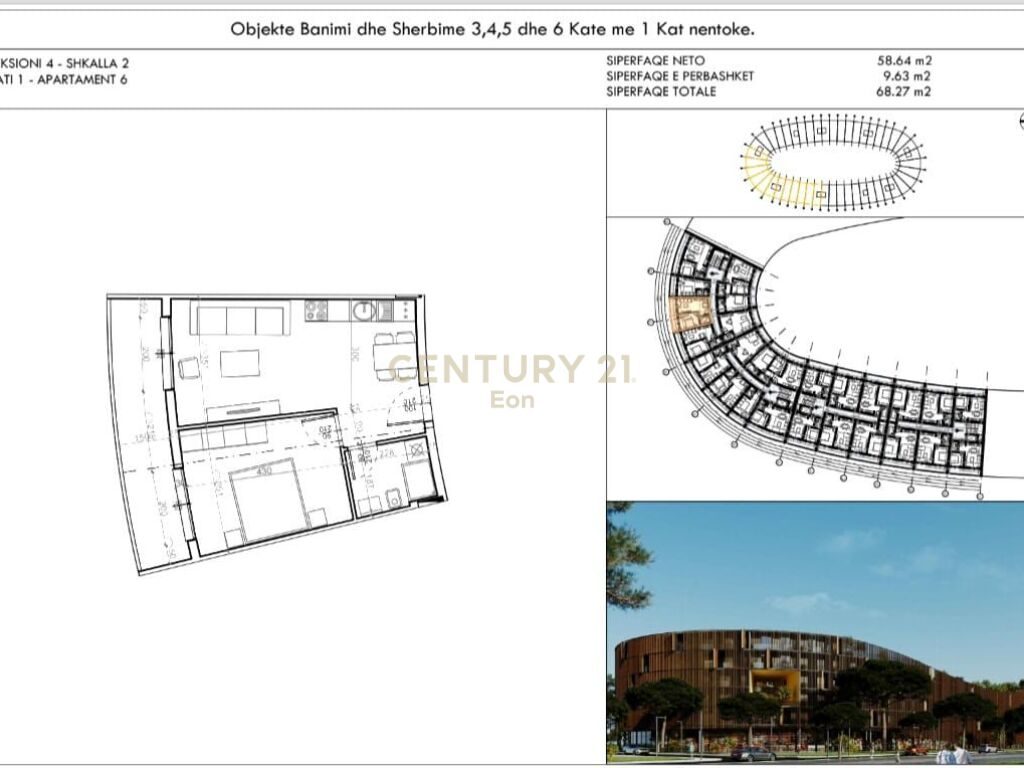This screenshot has width=1024, height=768.
Task: Select the orange highlighted apartment in the section plan
Action: [691, 315]
